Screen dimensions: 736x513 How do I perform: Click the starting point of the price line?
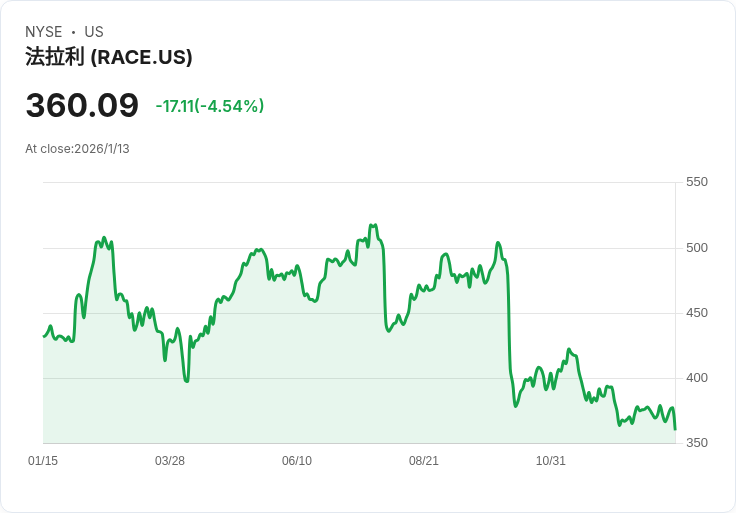click(x=44, y=336)
